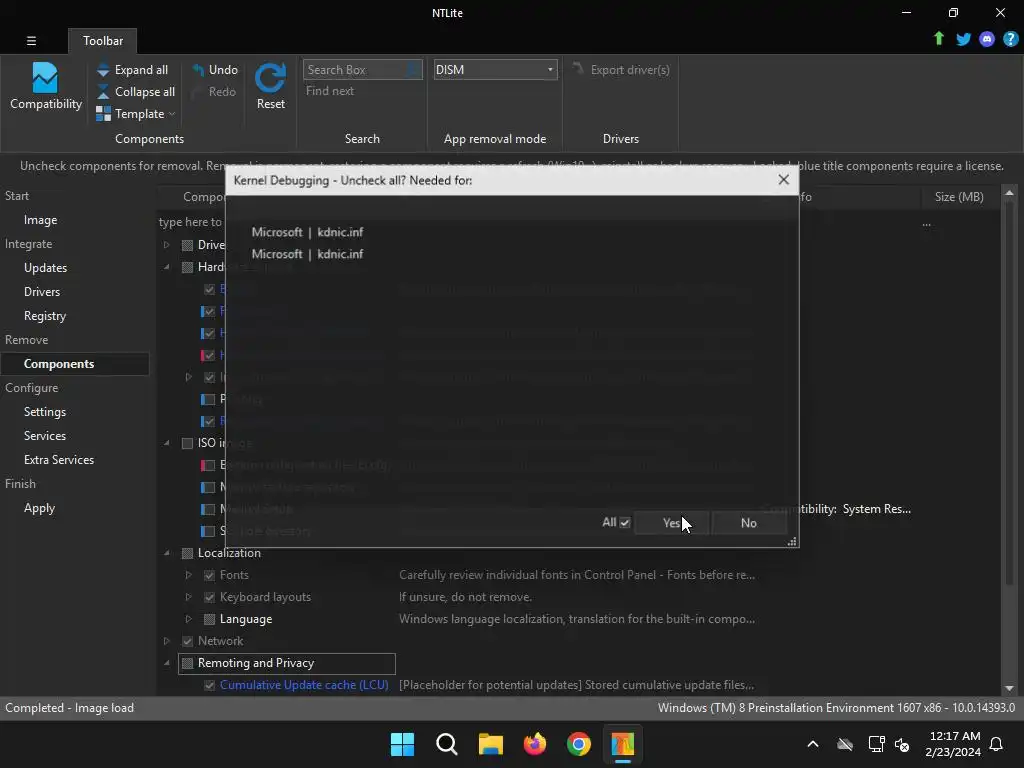The height and width of the screenshot is (768, 1024).
Task: Open the Template menu icon
Action: 103,114
